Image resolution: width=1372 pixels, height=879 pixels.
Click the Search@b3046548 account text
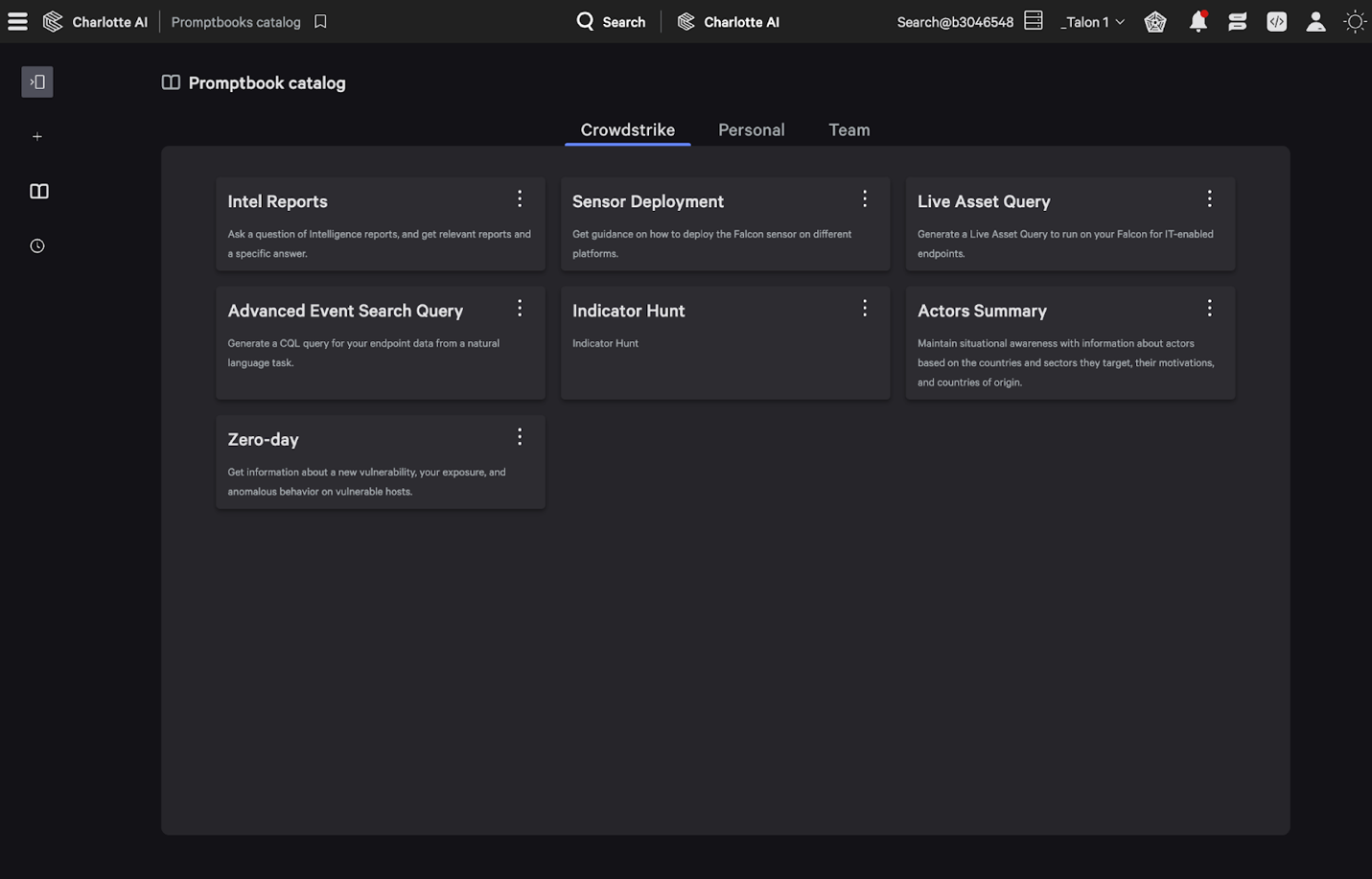coord(955,21)
